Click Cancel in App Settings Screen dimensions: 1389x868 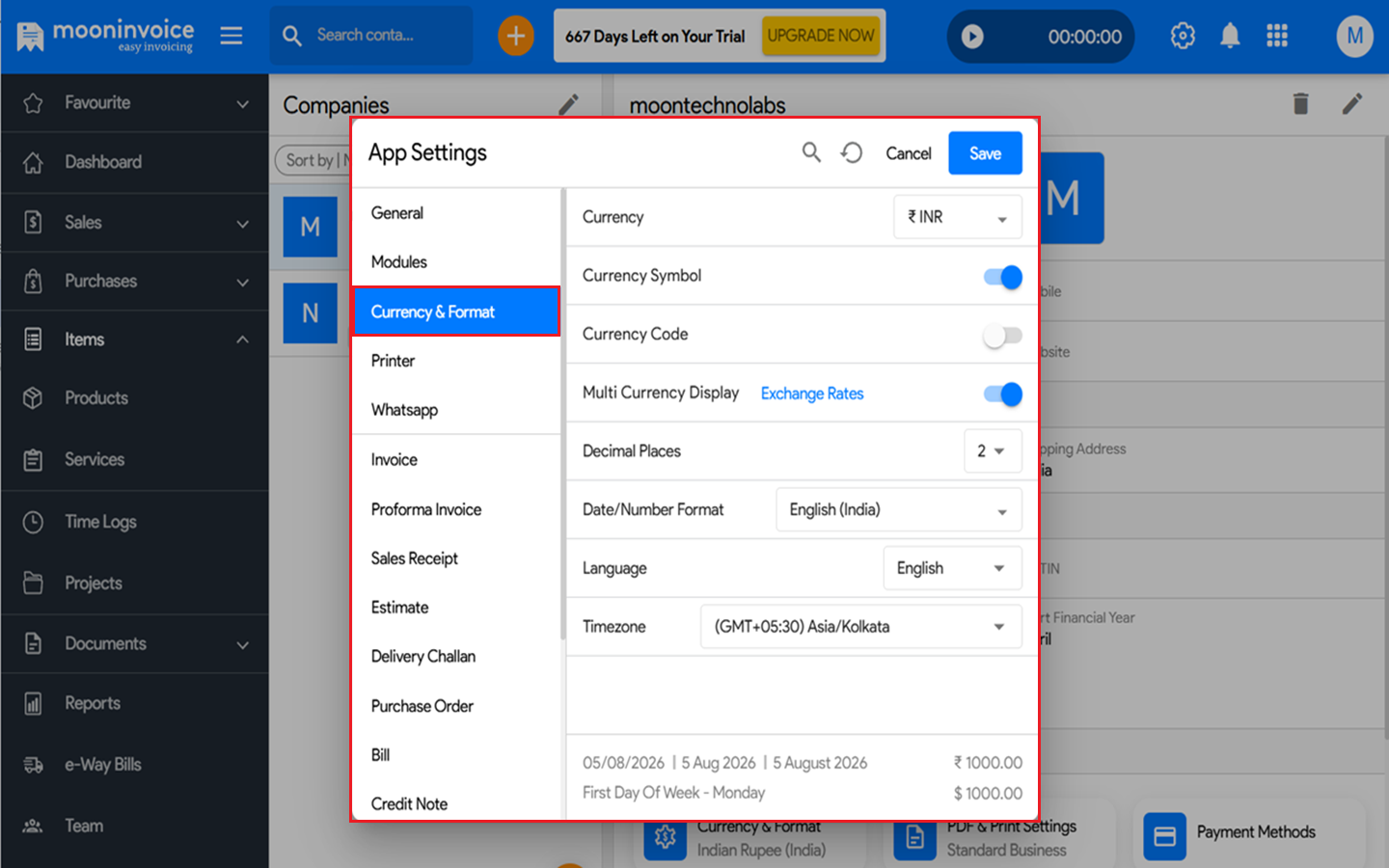click(909, 153)
